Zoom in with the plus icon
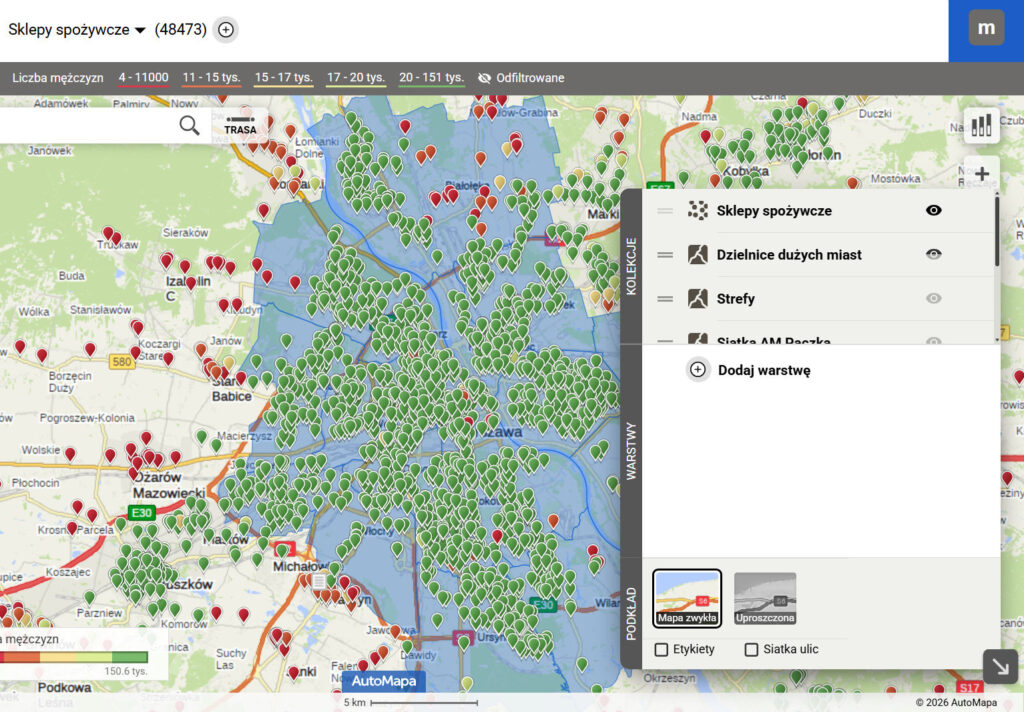This screenshot has width=1024, height=712. [981, 172]
